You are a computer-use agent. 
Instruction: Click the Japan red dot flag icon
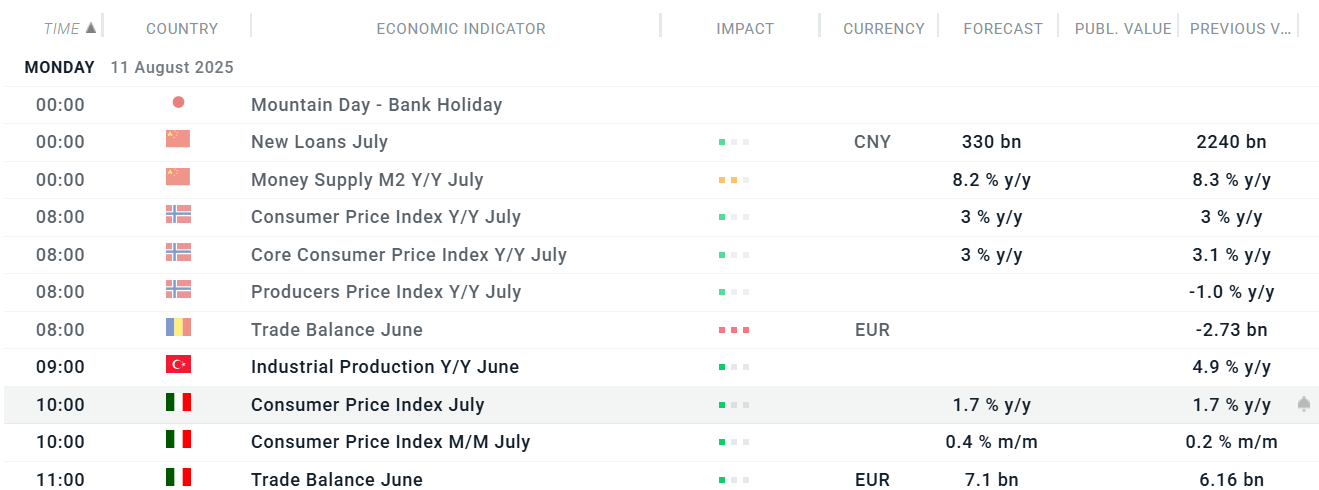(178, 102)
